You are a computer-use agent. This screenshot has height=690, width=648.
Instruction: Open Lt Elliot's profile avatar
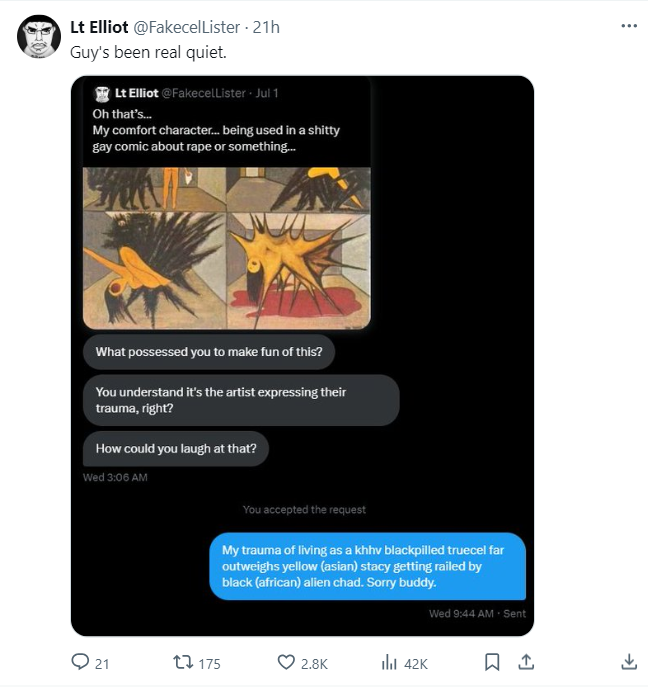pyautogui.click(x=39, y=37)
